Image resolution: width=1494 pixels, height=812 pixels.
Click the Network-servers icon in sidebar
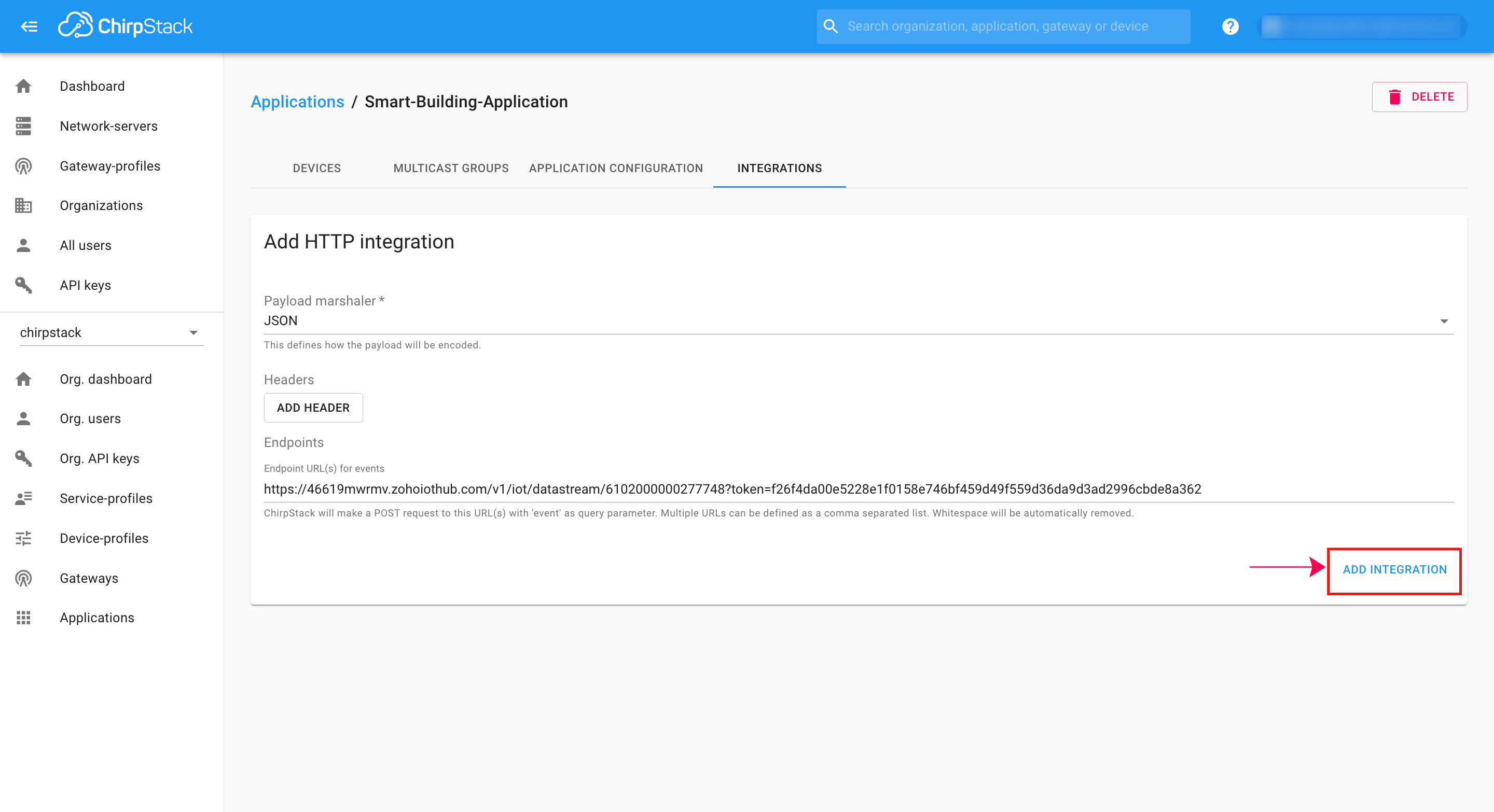pos(23,126)
